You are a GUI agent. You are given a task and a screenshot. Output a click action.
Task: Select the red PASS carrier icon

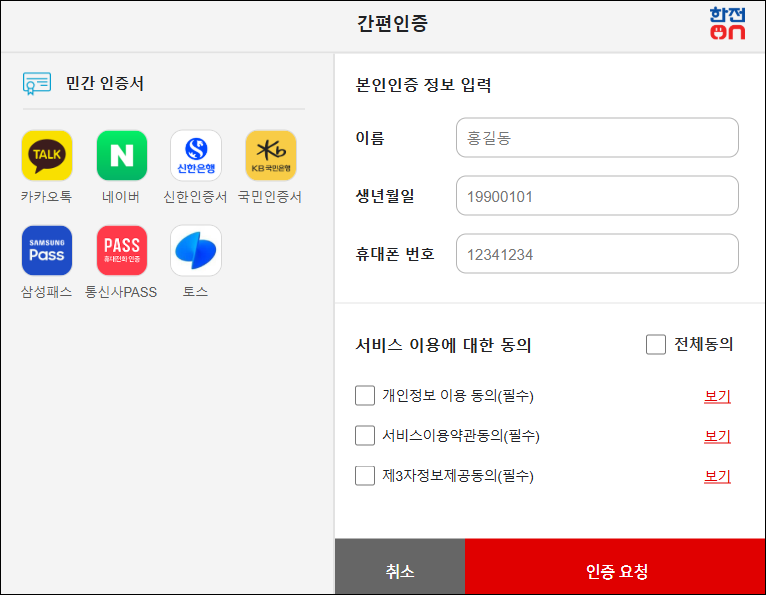click(x=122, y=251)
